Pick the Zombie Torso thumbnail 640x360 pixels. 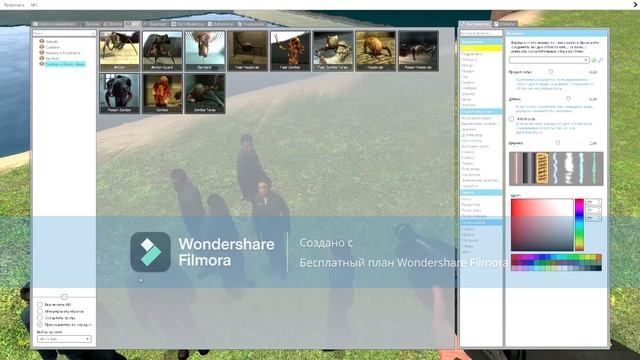click(205, 93)
